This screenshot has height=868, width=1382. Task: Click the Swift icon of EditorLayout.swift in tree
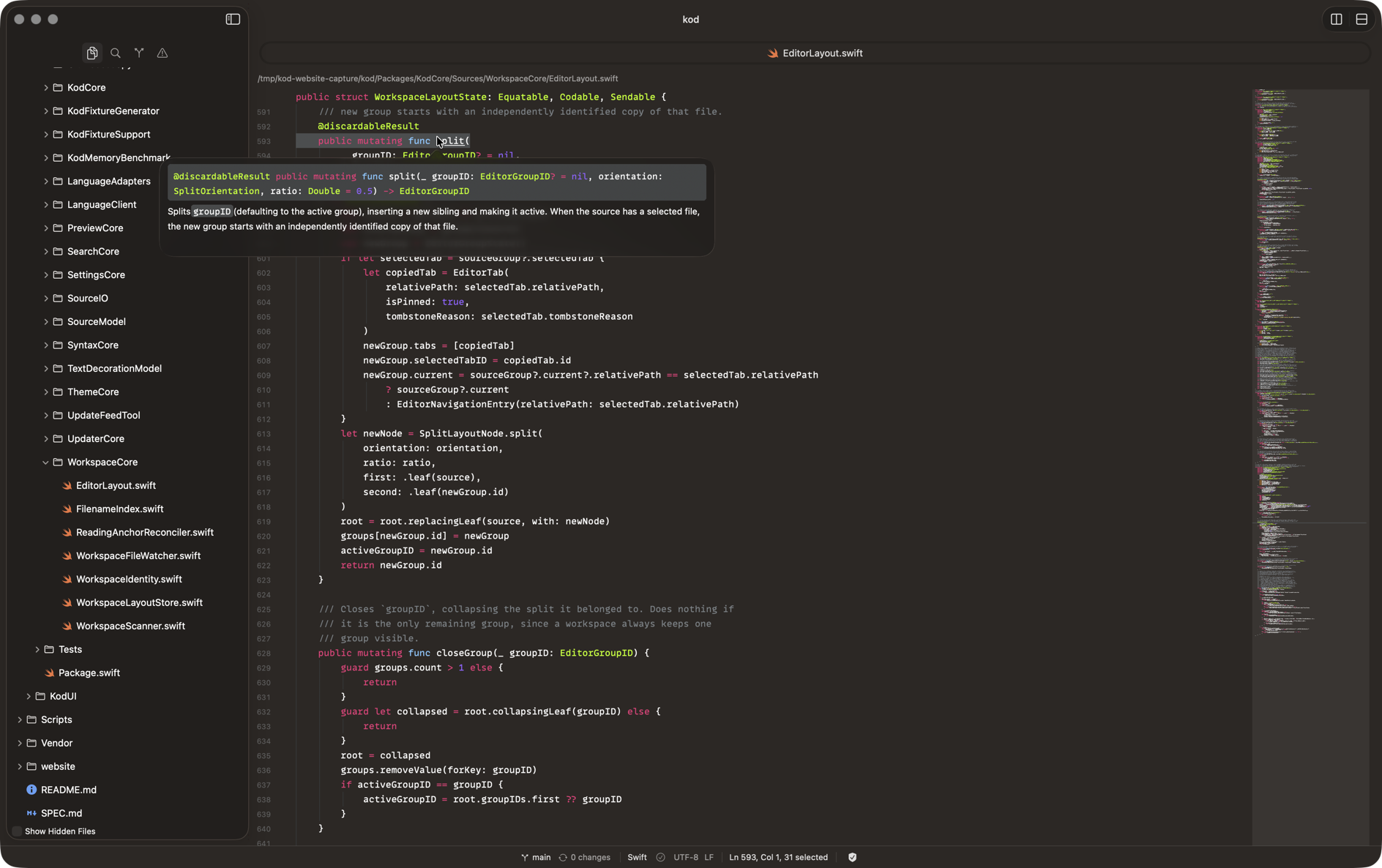point(67,485)
